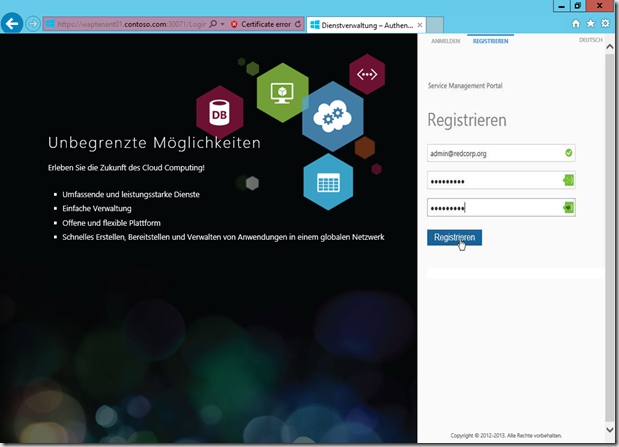
Task: Click the scrollbar up arrow
Action: pos(609,47)
